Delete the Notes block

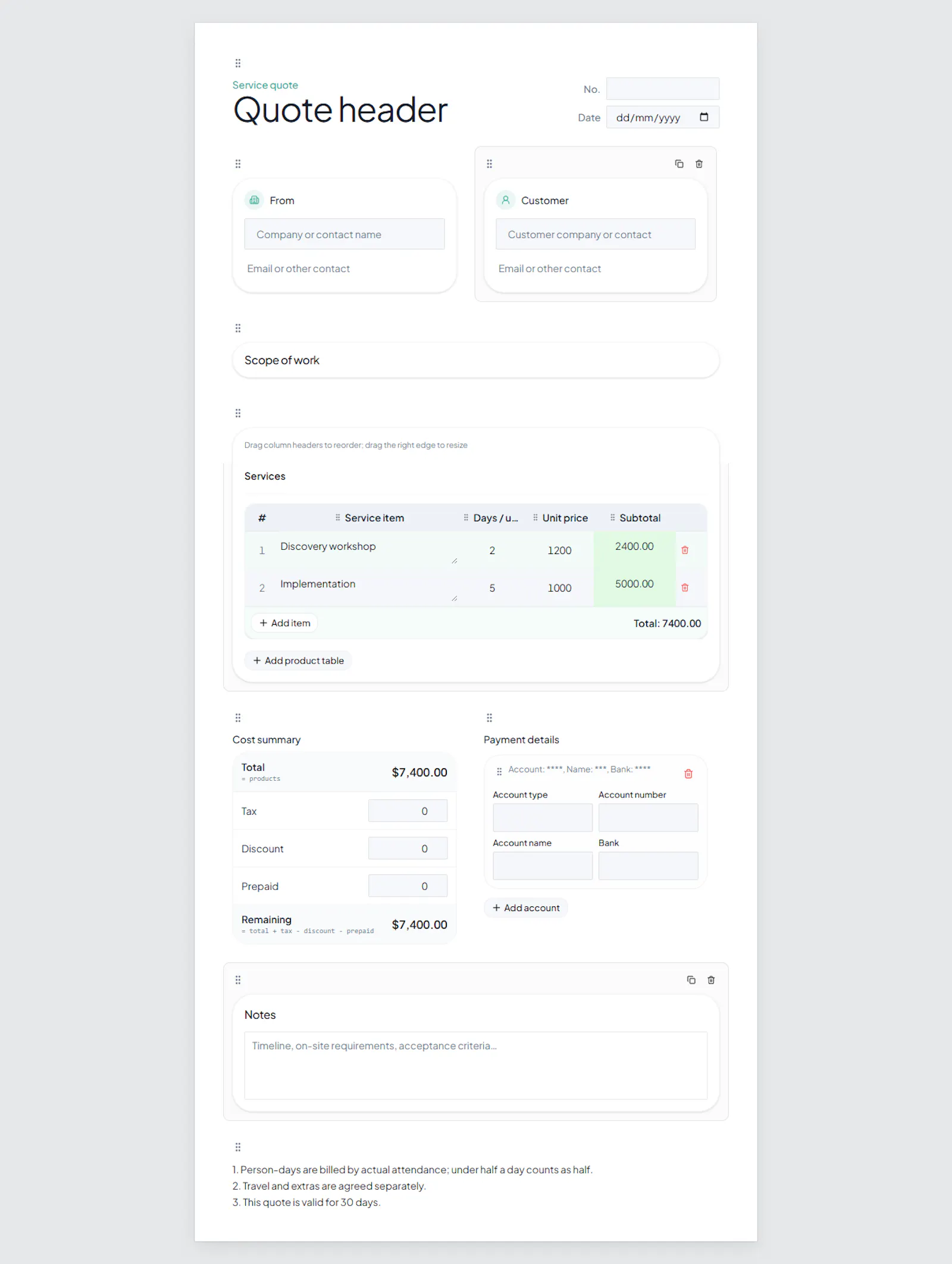(x=711, y=980)
